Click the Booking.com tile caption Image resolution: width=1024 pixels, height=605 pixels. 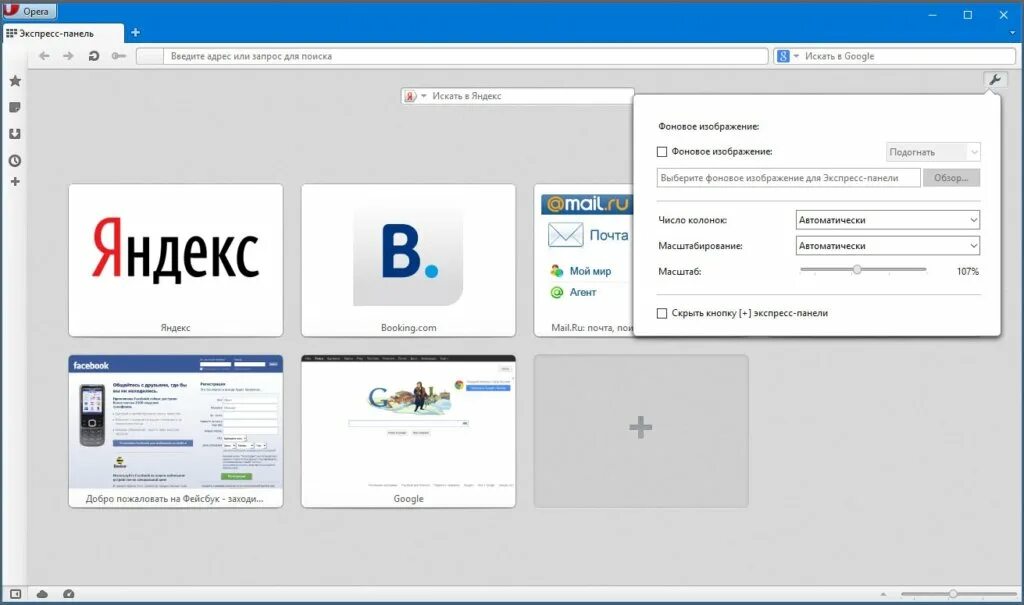(408, 328)
